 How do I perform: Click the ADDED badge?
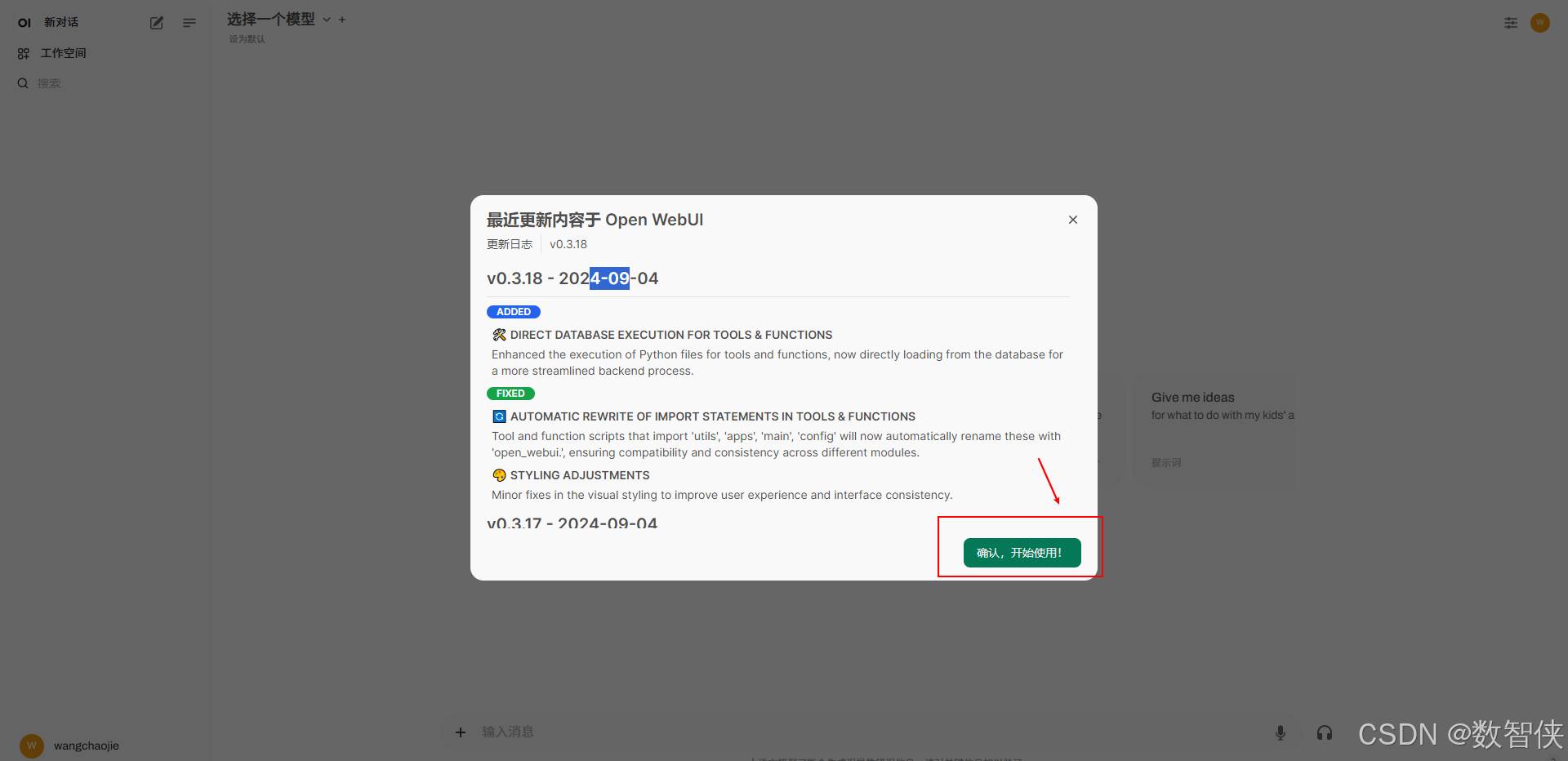(x=514, y=312)
